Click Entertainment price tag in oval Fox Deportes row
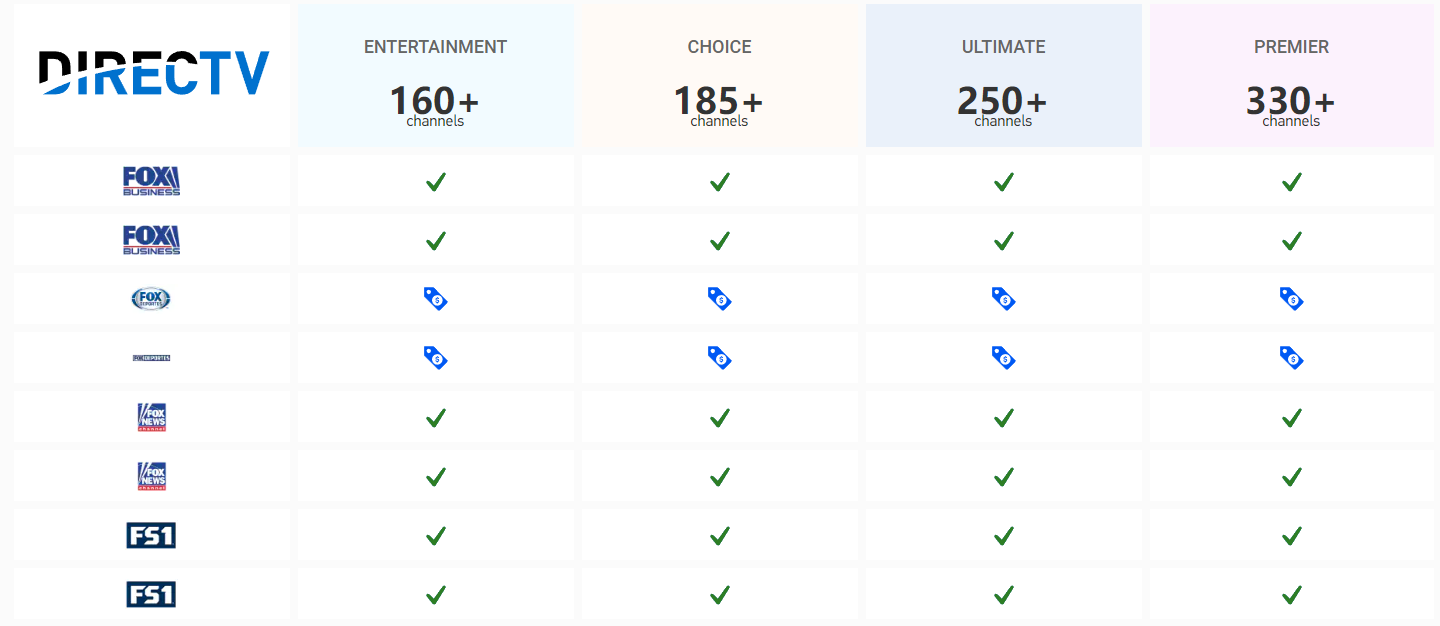The width and height of the screenshot is (1440, 626). coord(435,298)
